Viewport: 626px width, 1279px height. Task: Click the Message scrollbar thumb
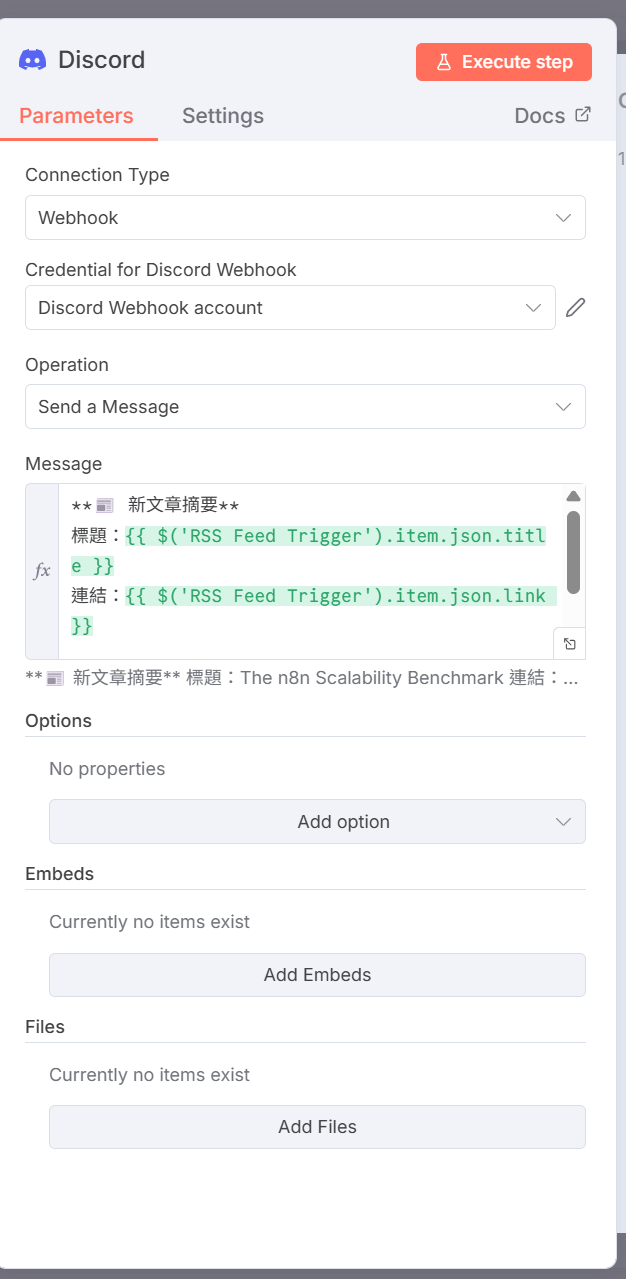573,552
